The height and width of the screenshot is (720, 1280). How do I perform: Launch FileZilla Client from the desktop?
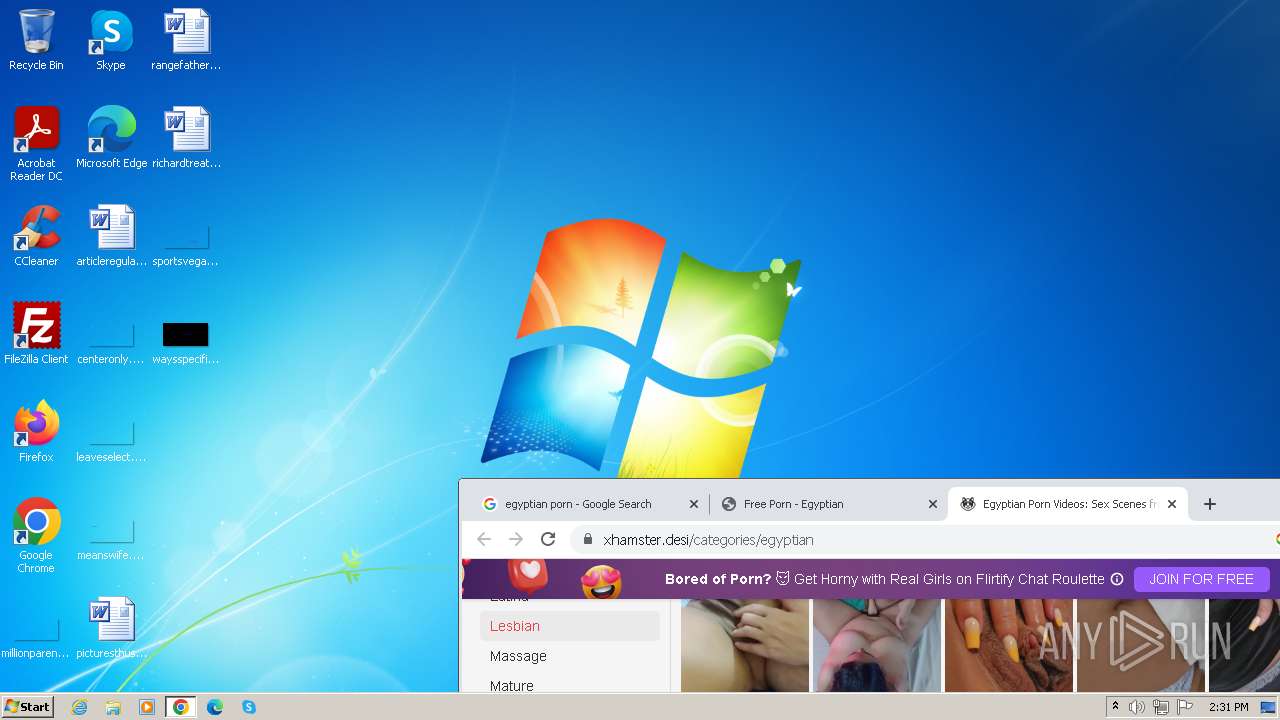(36, 334)
